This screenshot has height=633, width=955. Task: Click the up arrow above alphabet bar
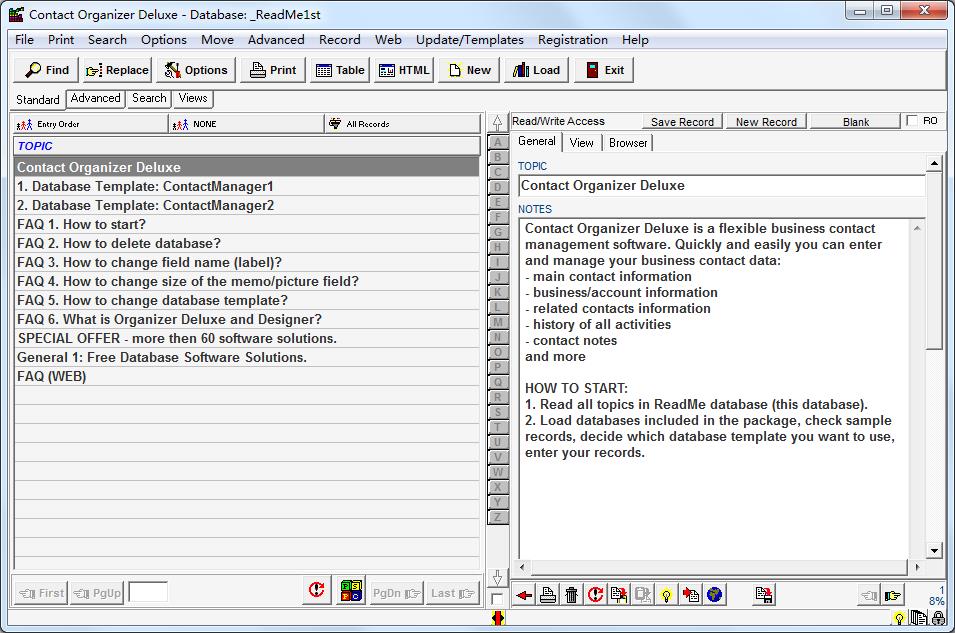point(498,123)
